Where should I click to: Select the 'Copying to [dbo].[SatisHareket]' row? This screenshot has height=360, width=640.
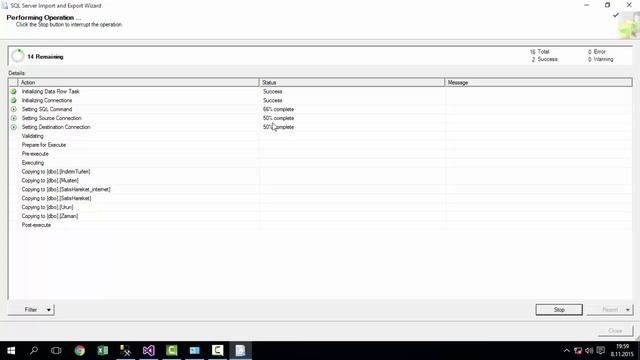[320, 198]
